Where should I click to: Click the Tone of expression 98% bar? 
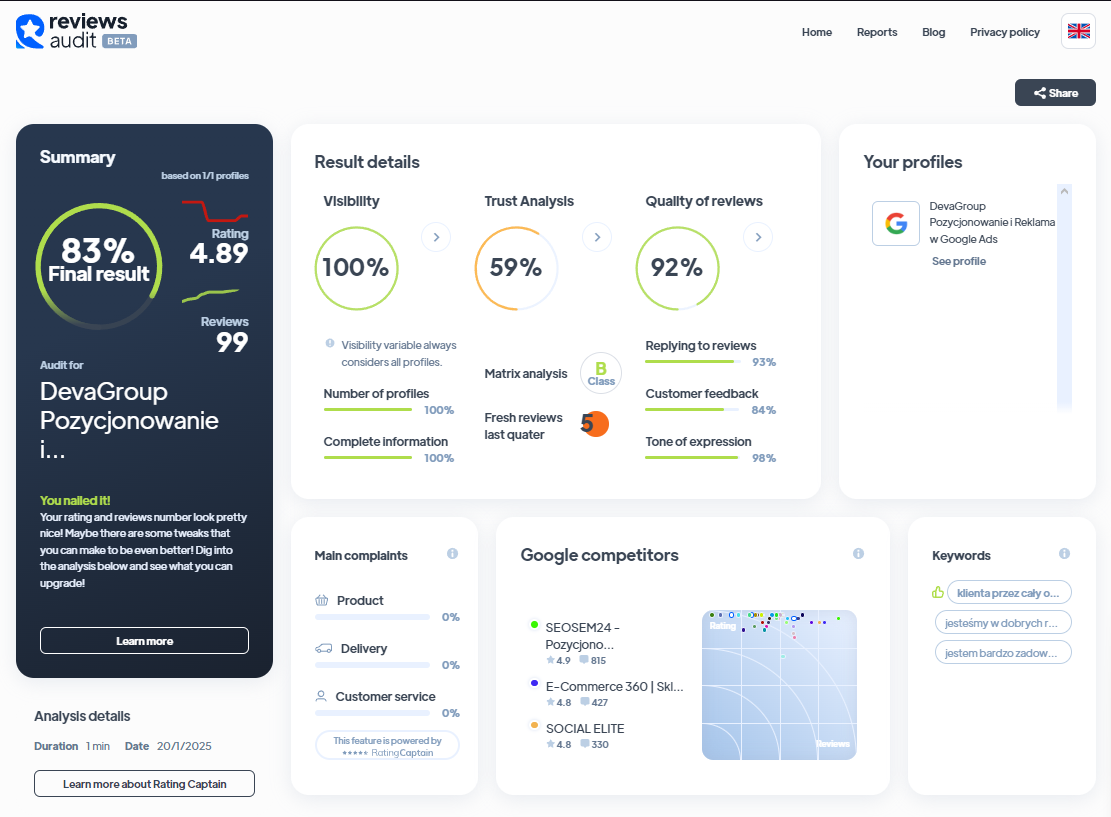(694, 458)
